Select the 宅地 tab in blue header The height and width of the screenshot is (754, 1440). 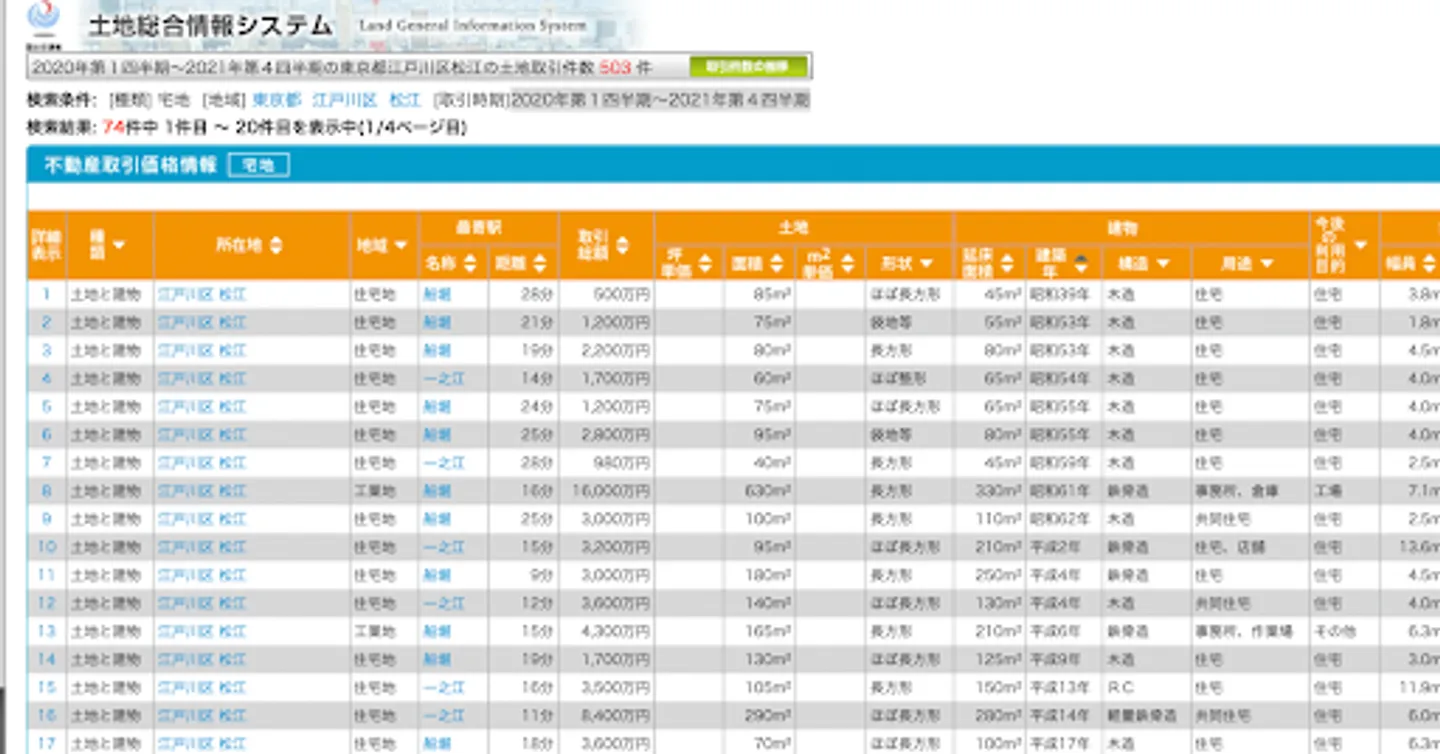click(258, 166)
